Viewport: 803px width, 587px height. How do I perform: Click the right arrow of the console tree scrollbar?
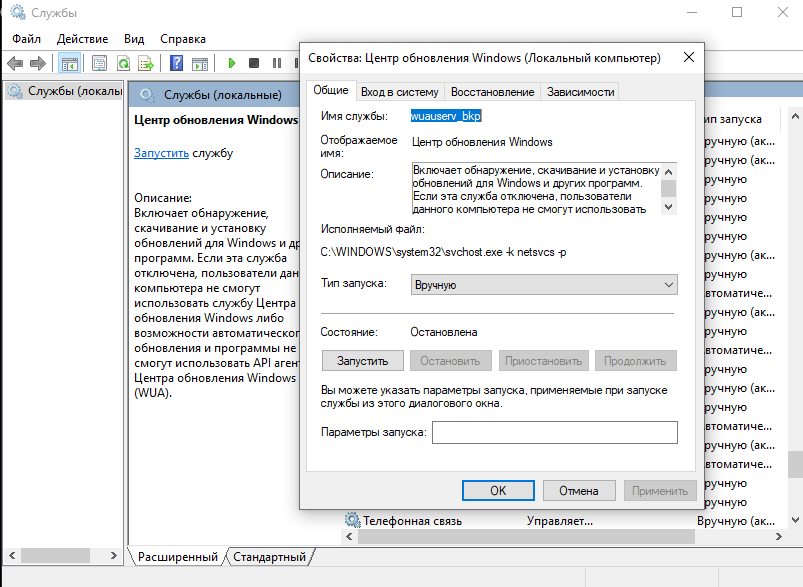point(114,555)
